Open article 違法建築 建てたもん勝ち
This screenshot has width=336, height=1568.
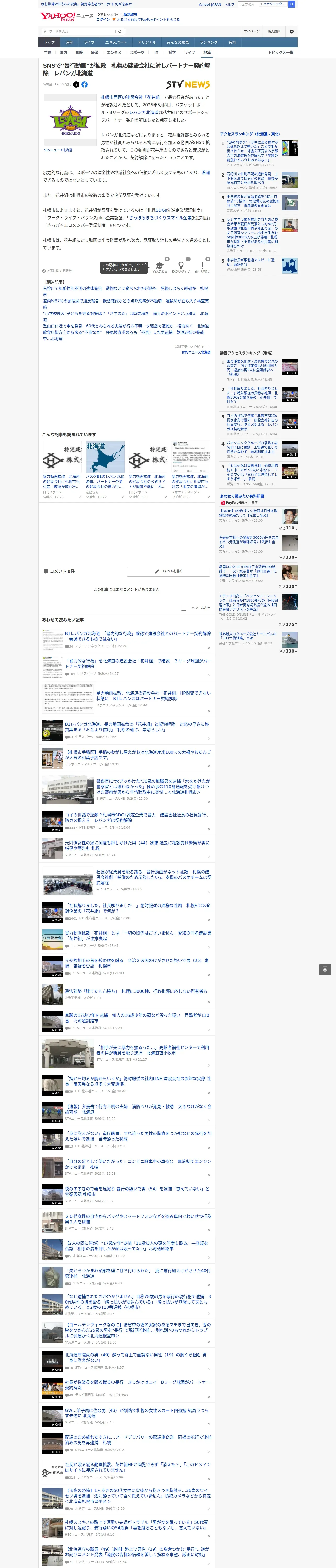[x=136, y=991]
